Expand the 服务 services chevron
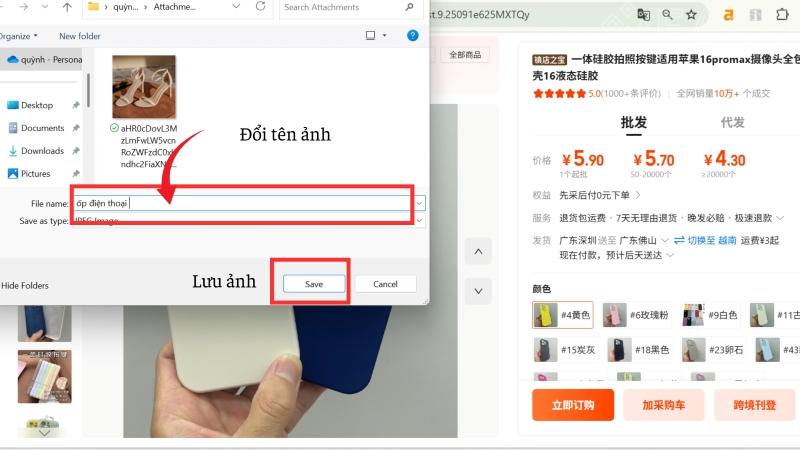The width and height of the screenshot is (800, 450). [780, 218]
